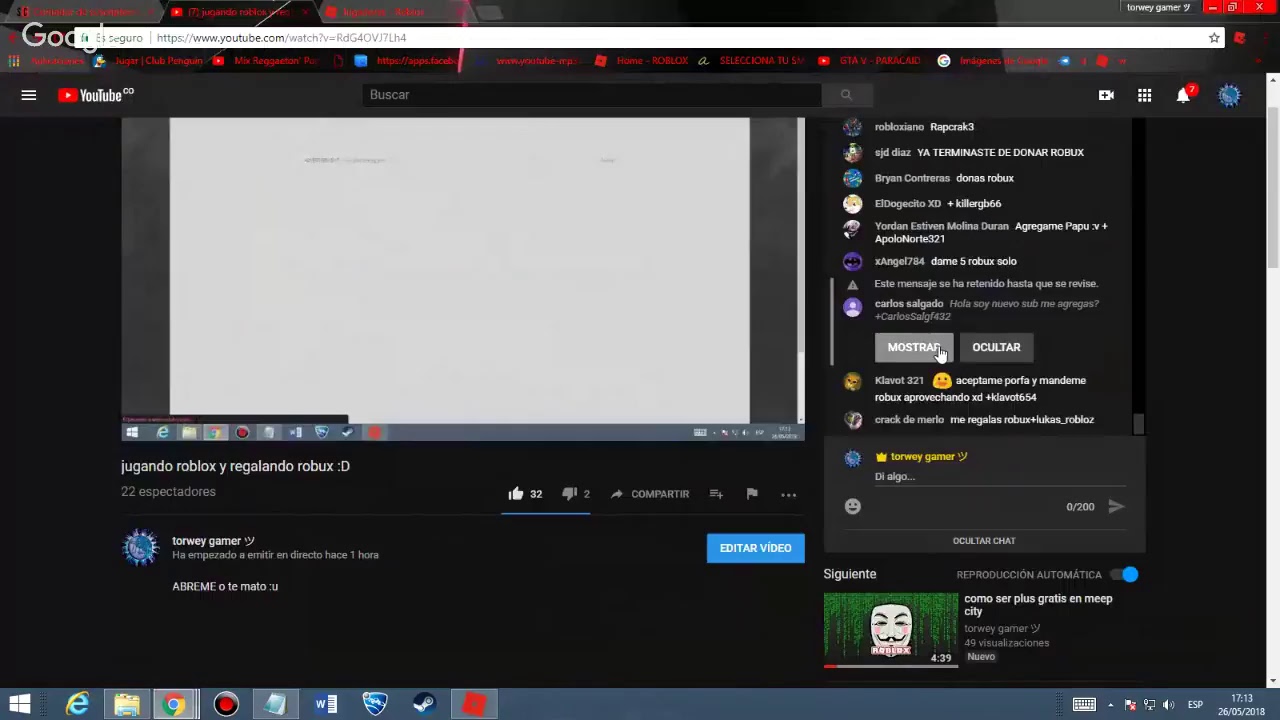Viewport: 1280px width, 720px height.
Task: Open Word from the taskbar
Action: coord(326,705)
